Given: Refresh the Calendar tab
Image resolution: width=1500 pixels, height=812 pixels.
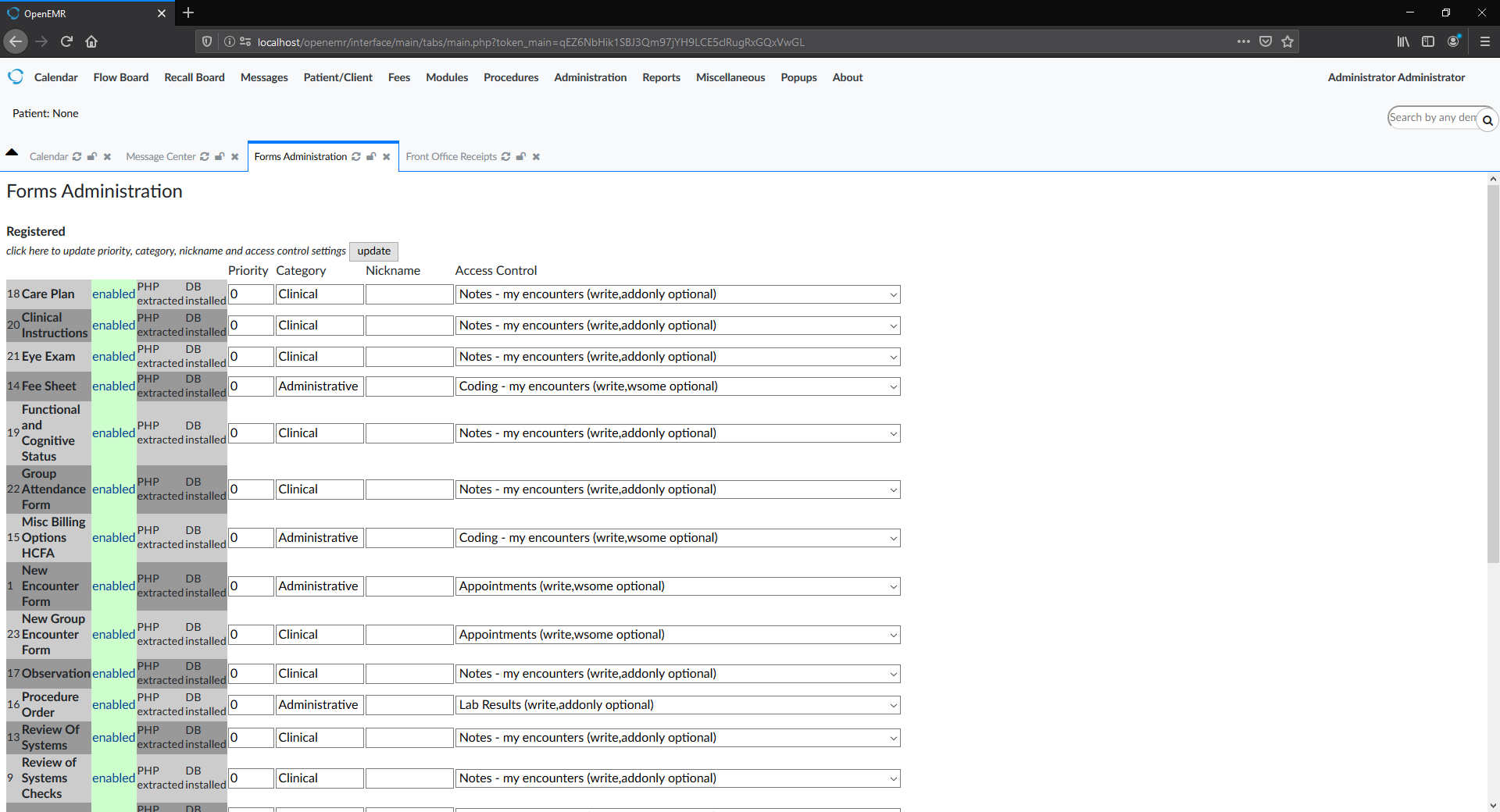Looking at the screenshot, I should point(77,156).
